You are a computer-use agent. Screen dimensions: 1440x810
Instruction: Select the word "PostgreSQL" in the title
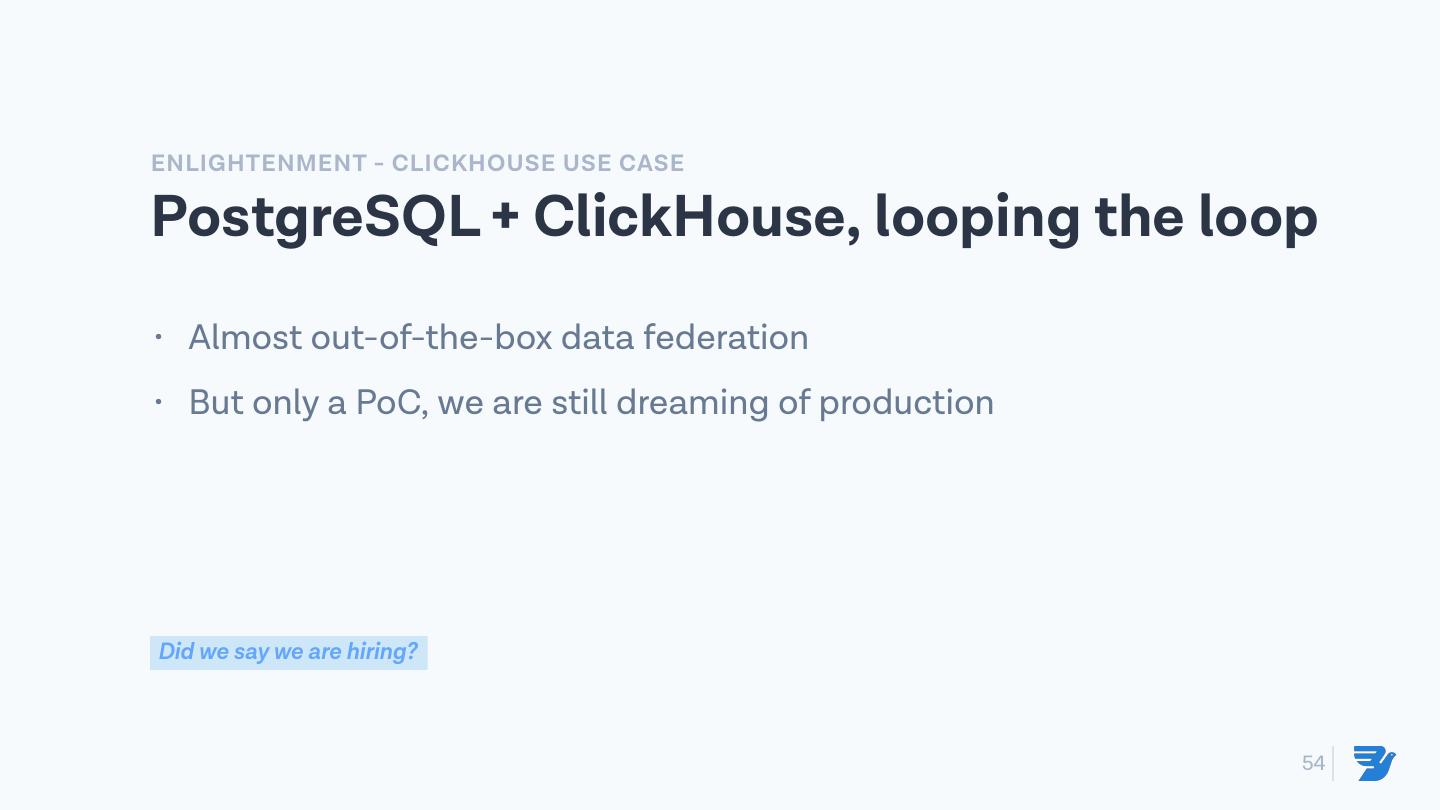[315, 217]
